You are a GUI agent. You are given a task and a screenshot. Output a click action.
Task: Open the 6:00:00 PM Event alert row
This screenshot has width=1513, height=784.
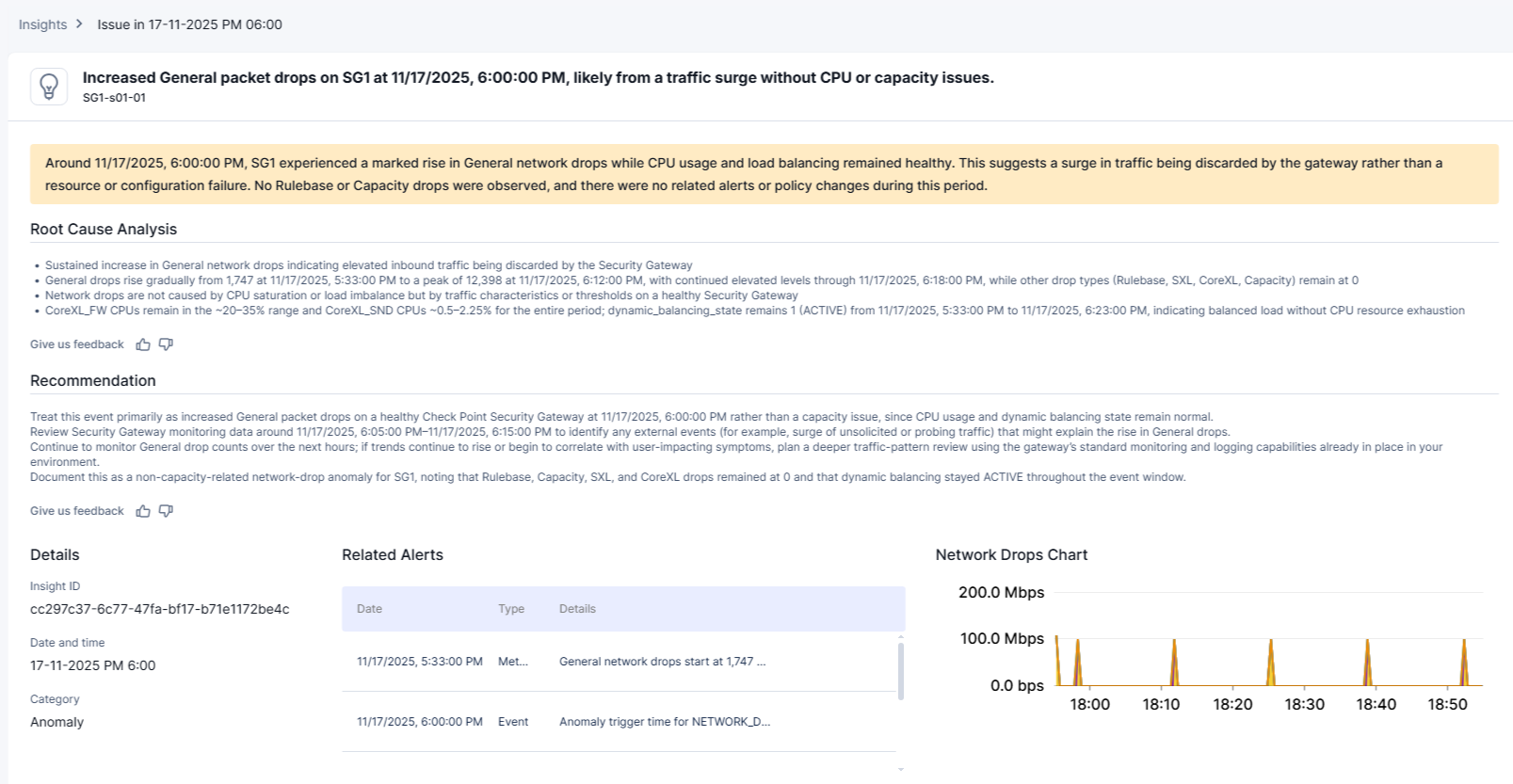click(x=620, y=722)
